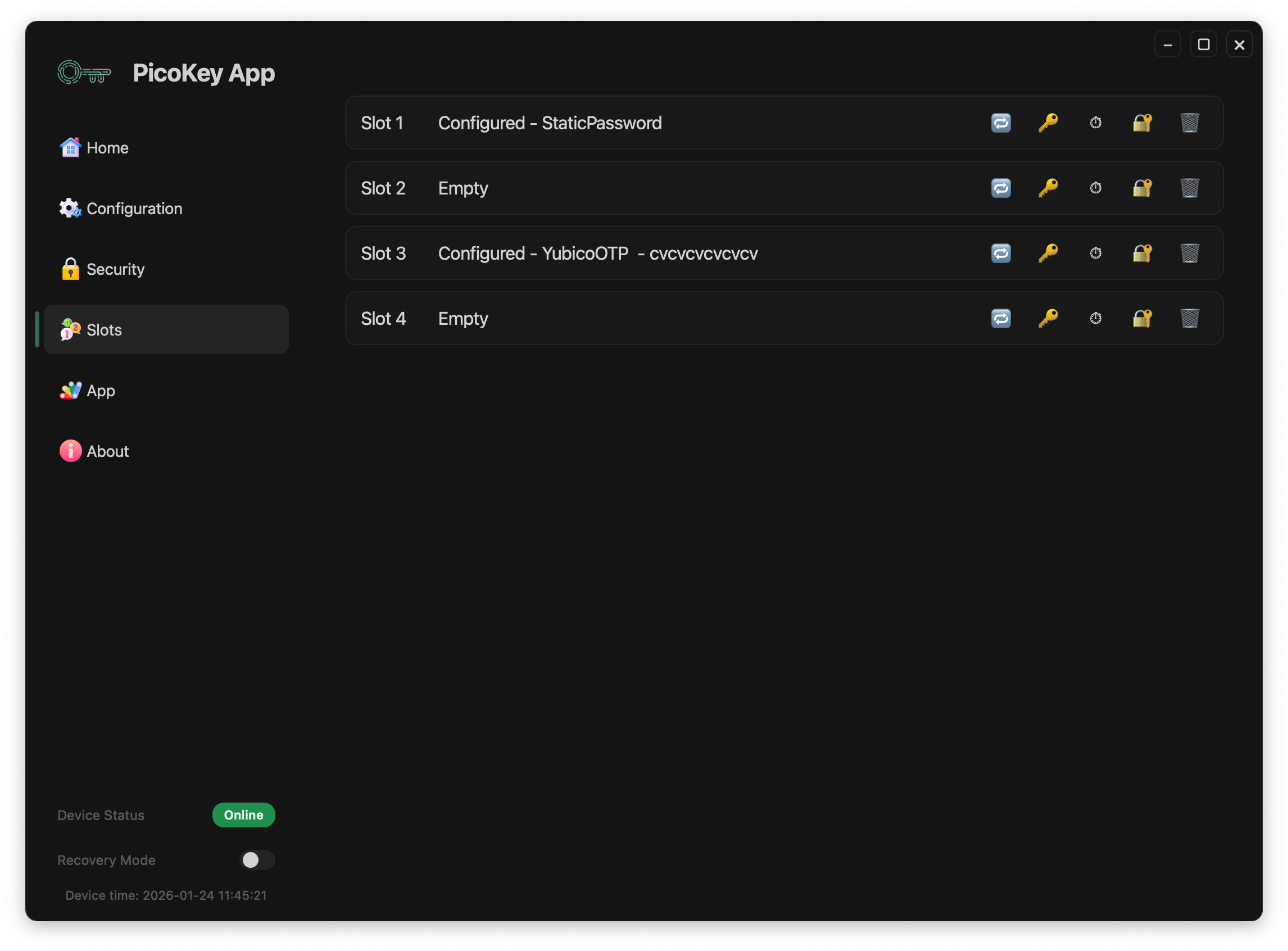Click the key icon in Slot 1
Screen dimensions: 1288x951
click(1048, 123)
